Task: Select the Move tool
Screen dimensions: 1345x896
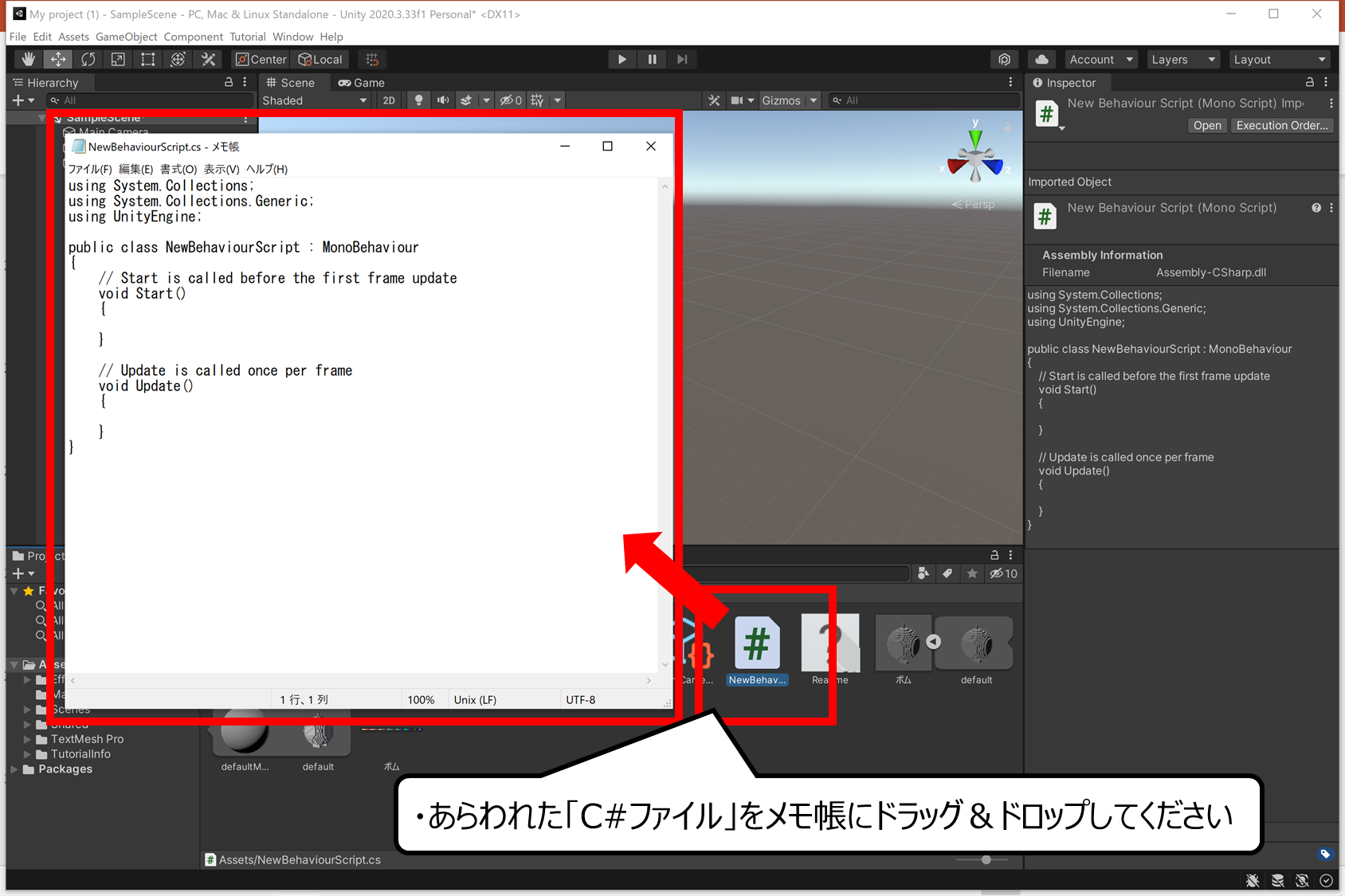Action: [x=58, y=59]
